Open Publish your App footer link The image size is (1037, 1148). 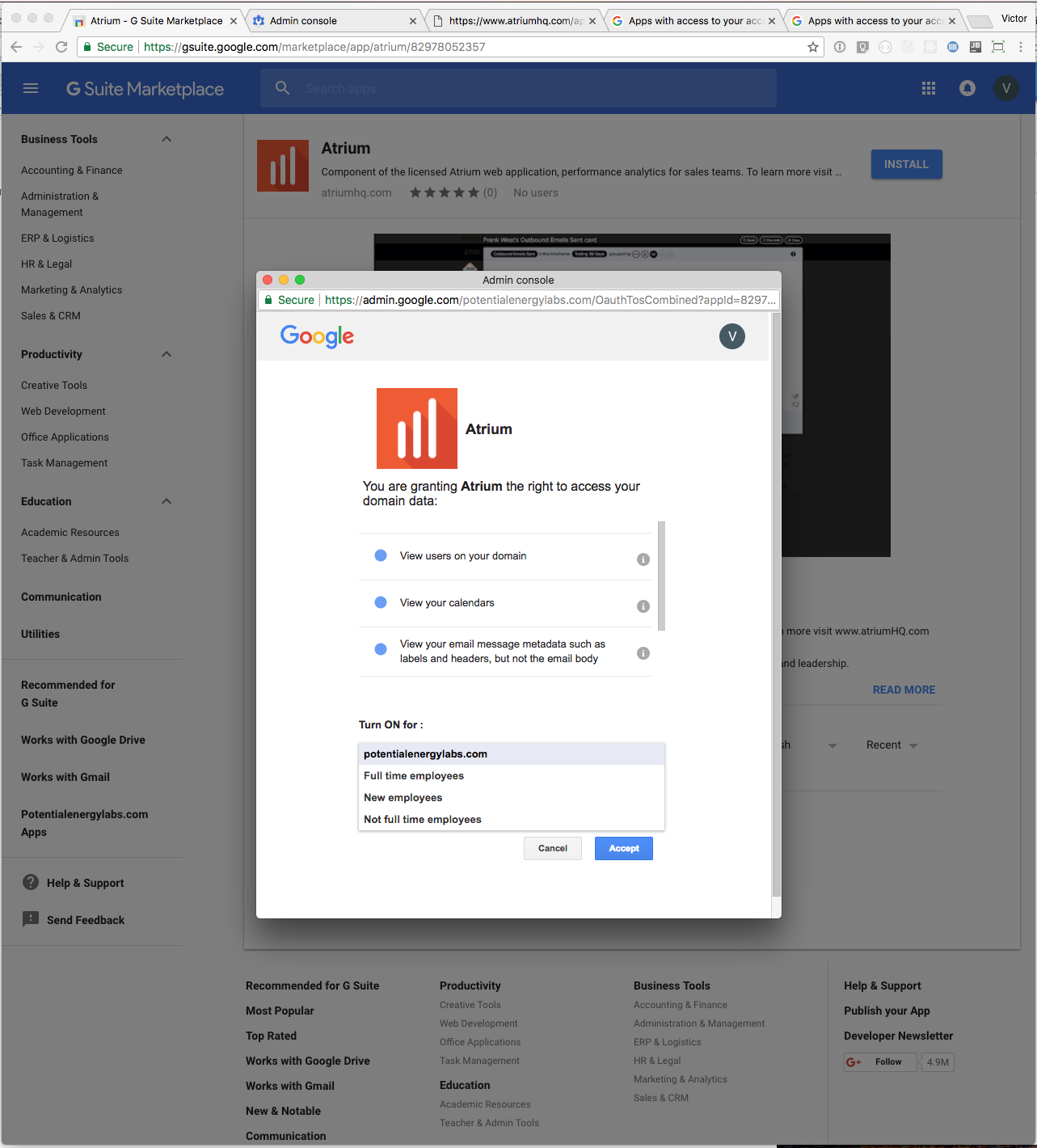pos(887,1011)
